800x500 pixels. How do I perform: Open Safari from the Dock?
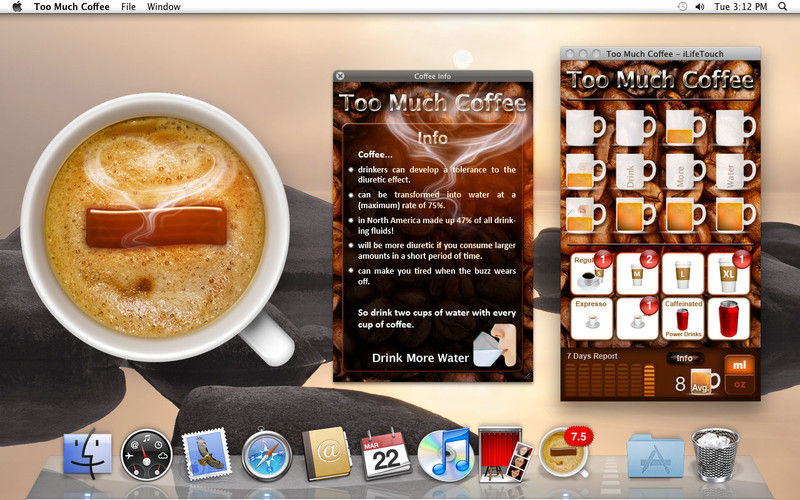point(266,455)
